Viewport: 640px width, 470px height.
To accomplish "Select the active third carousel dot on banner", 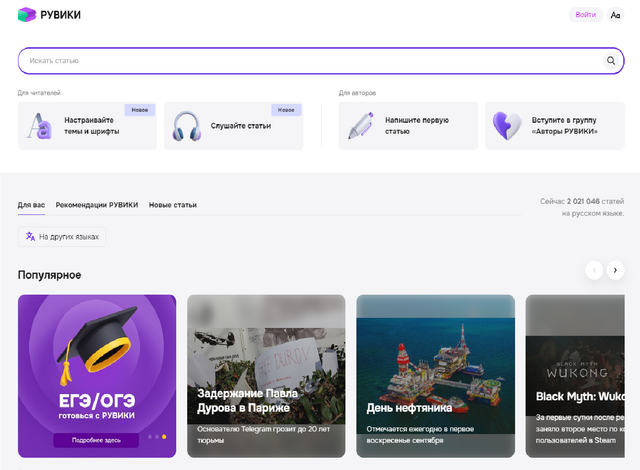I will tap(164, 437).
